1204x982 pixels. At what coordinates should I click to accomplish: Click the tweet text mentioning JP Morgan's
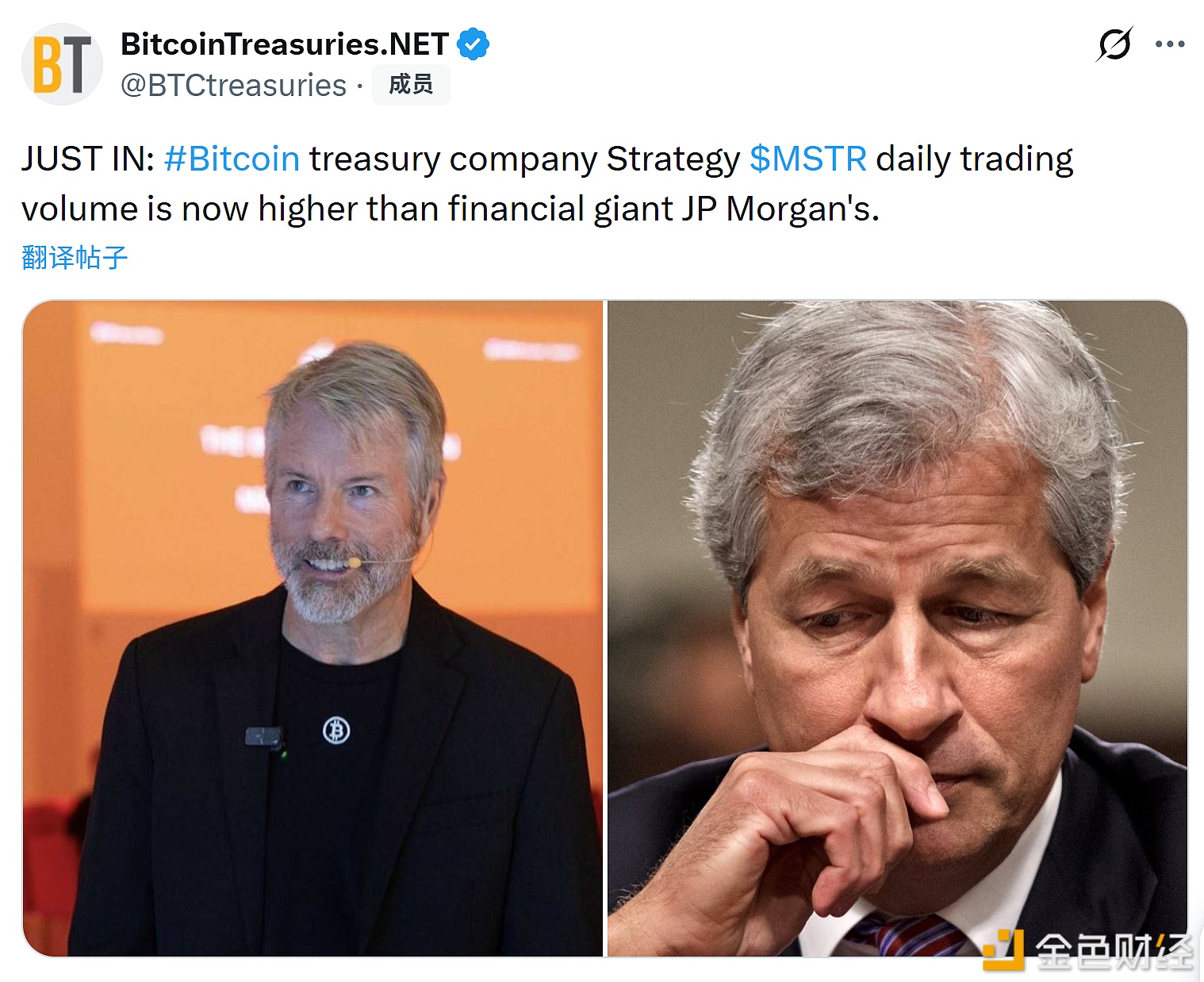801,209
